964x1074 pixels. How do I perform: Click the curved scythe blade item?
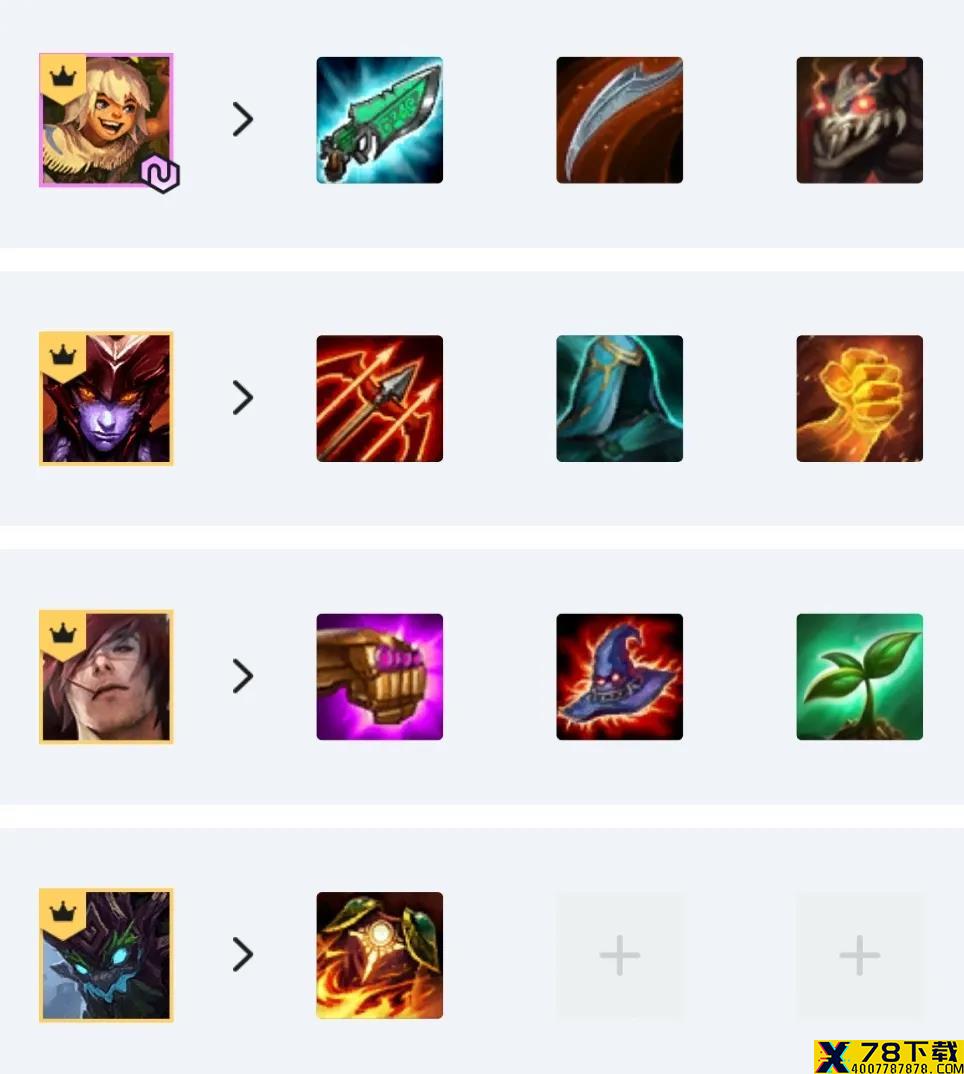pos(619,120)
